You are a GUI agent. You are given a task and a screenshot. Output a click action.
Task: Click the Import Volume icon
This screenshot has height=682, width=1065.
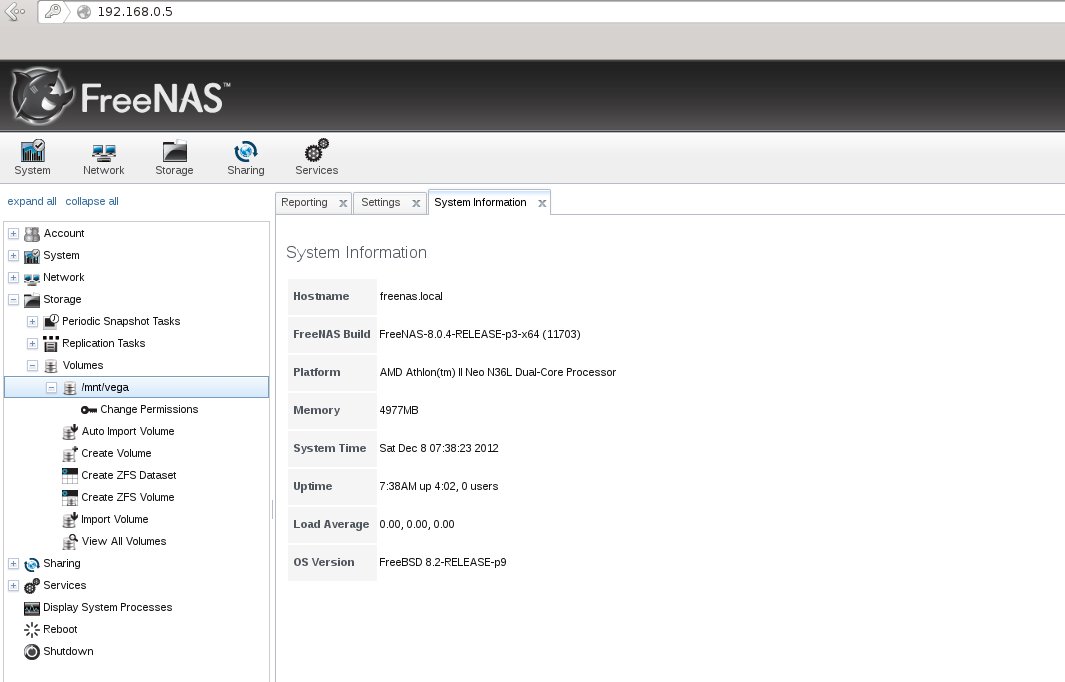pos(70,520)
